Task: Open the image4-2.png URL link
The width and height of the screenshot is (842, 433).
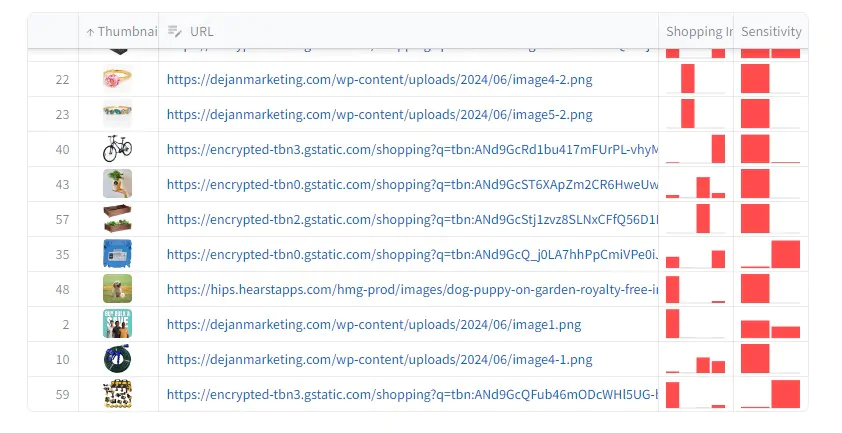Action: tap(380, 80)
